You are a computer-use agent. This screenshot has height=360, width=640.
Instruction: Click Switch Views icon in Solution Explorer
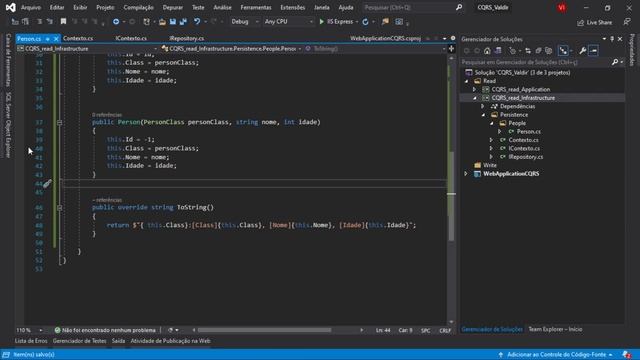(498, 51)
